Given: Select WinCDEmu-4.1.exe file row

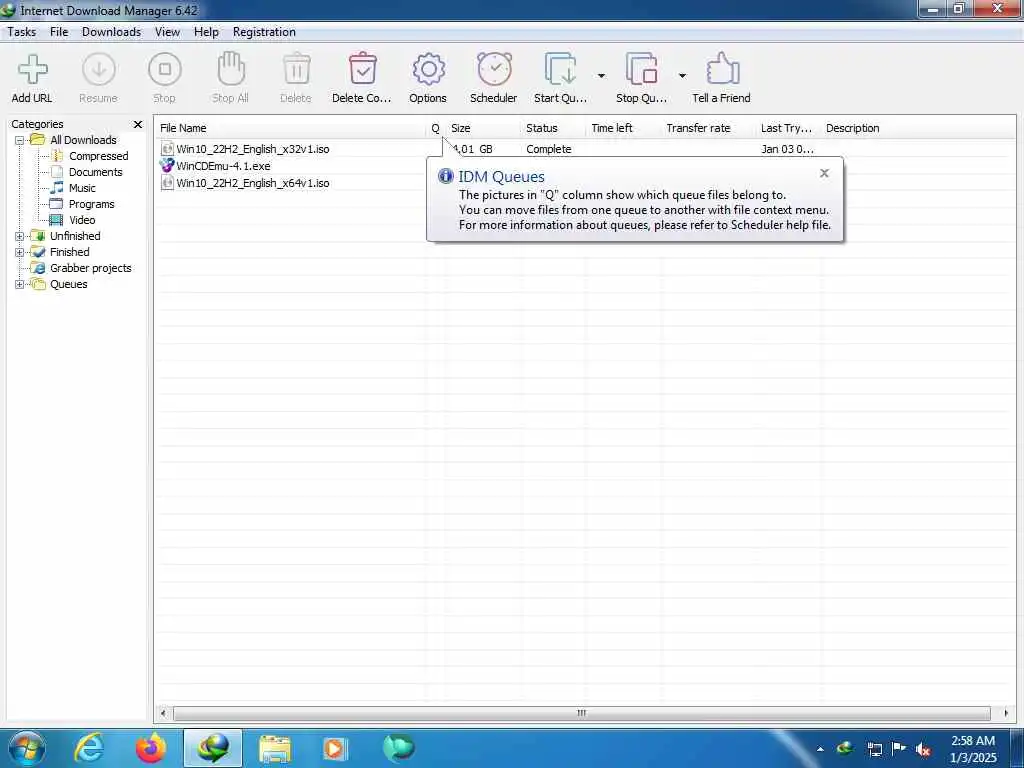Looking at the screenshot, I should click(223, 166).
